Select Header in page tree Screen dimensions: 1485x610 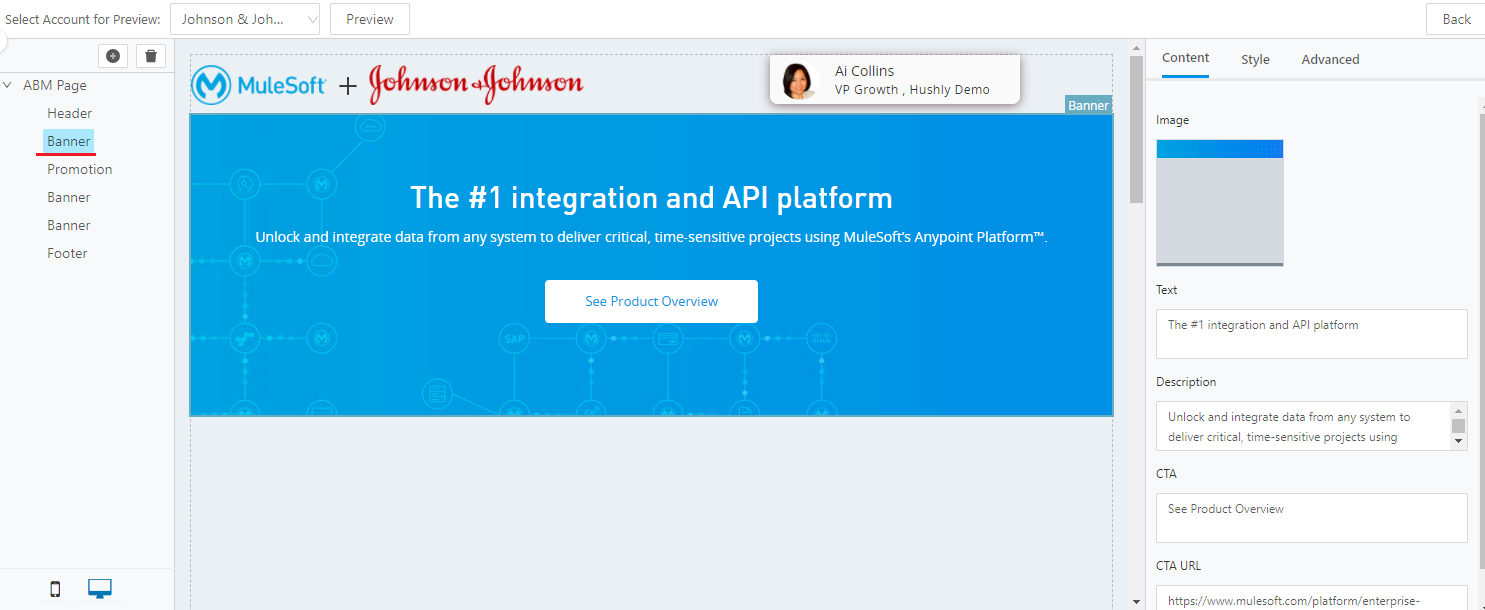point(70,113)
